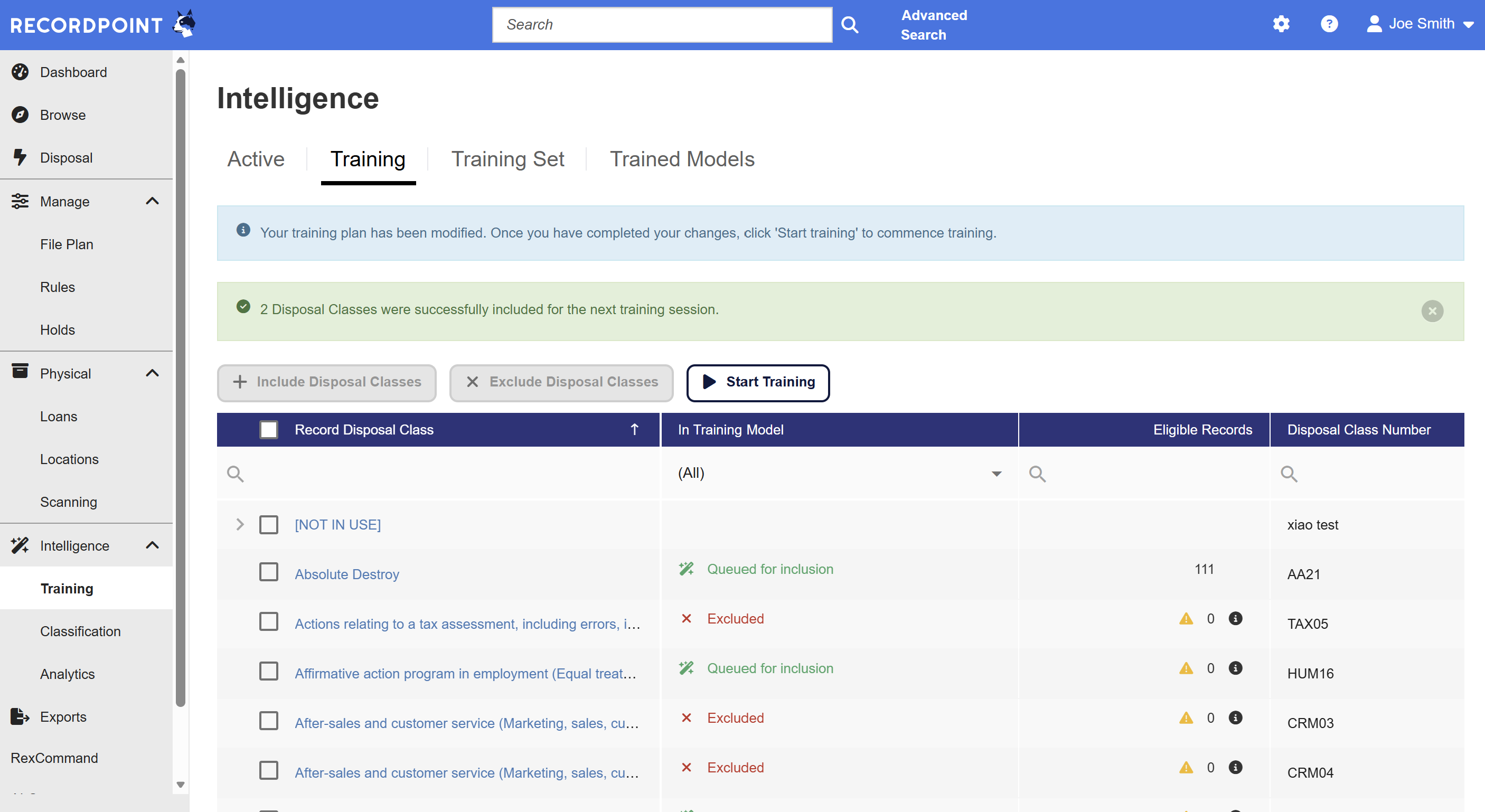Open help question mark icon
The image size is (1485, 812).
tap(1329, 24)
